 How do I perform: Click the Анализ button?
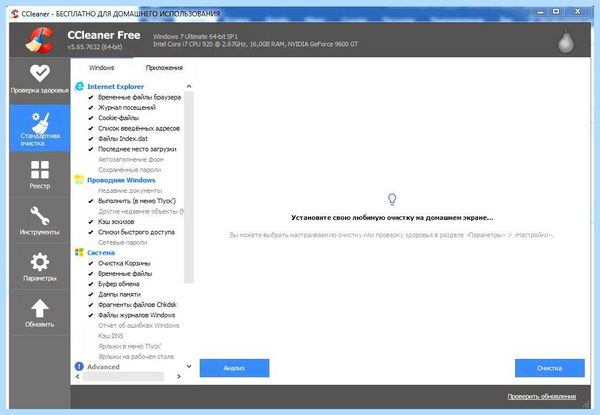pos(234,368)
